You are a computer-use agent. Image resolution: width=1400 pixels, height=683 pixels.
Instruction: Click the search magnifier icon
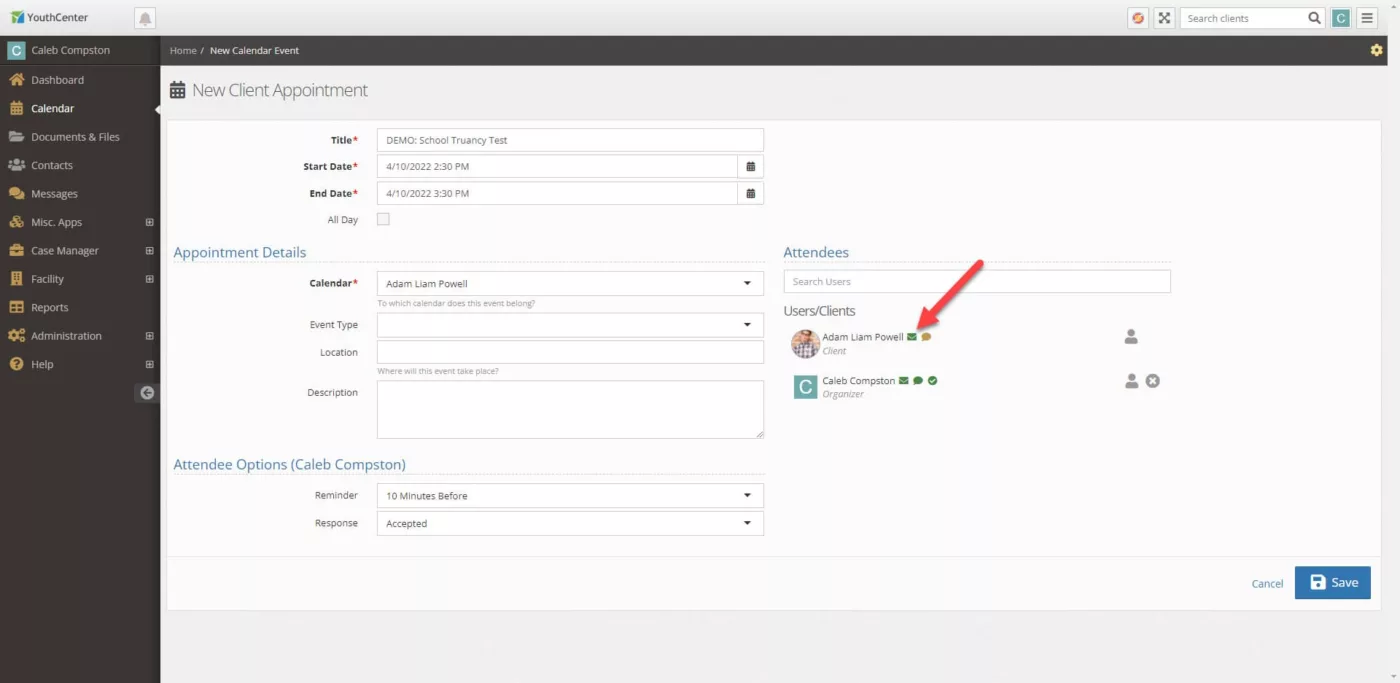[1315, 18]
